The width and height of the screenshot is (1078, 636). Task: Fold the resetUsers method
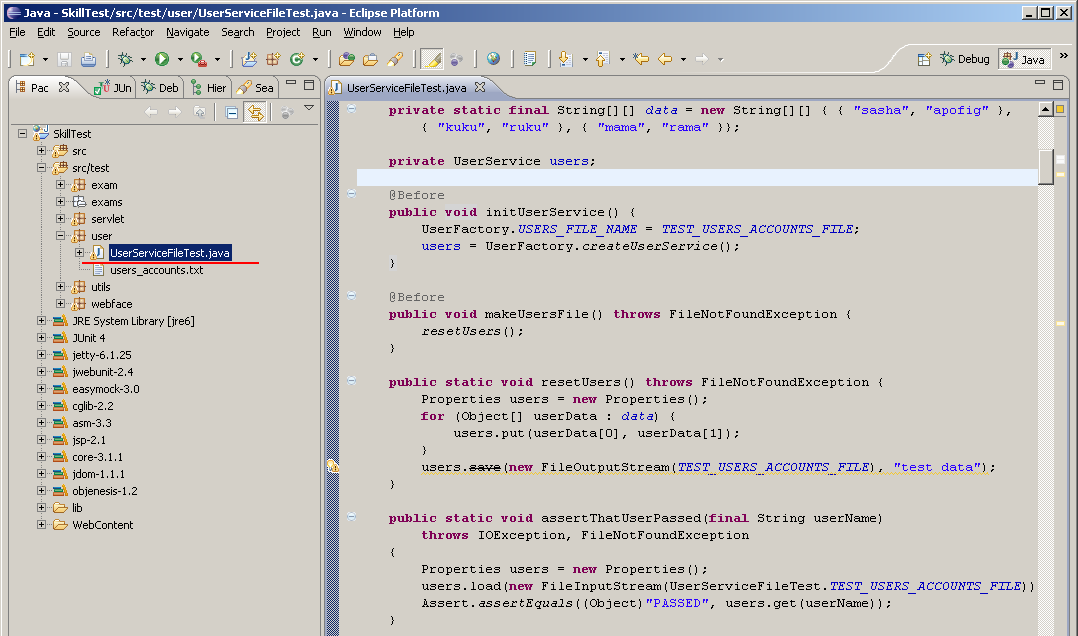pos(351,380)
